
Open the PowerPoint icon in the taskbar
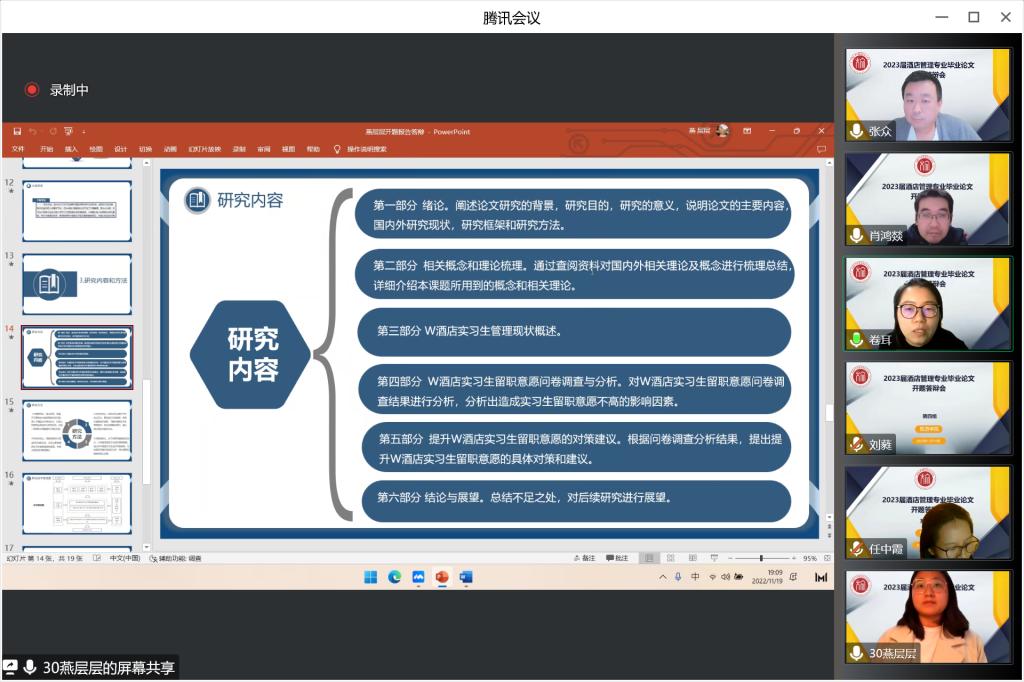click(x=442, y=577)
